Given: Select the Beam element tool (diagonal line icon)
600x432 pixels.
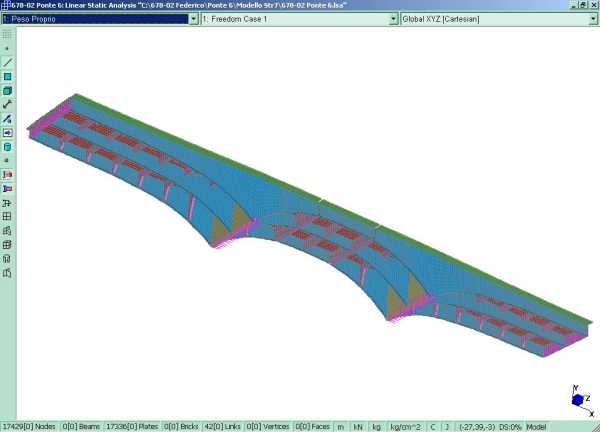Looking at the screenshot, I should coord(7,62).
